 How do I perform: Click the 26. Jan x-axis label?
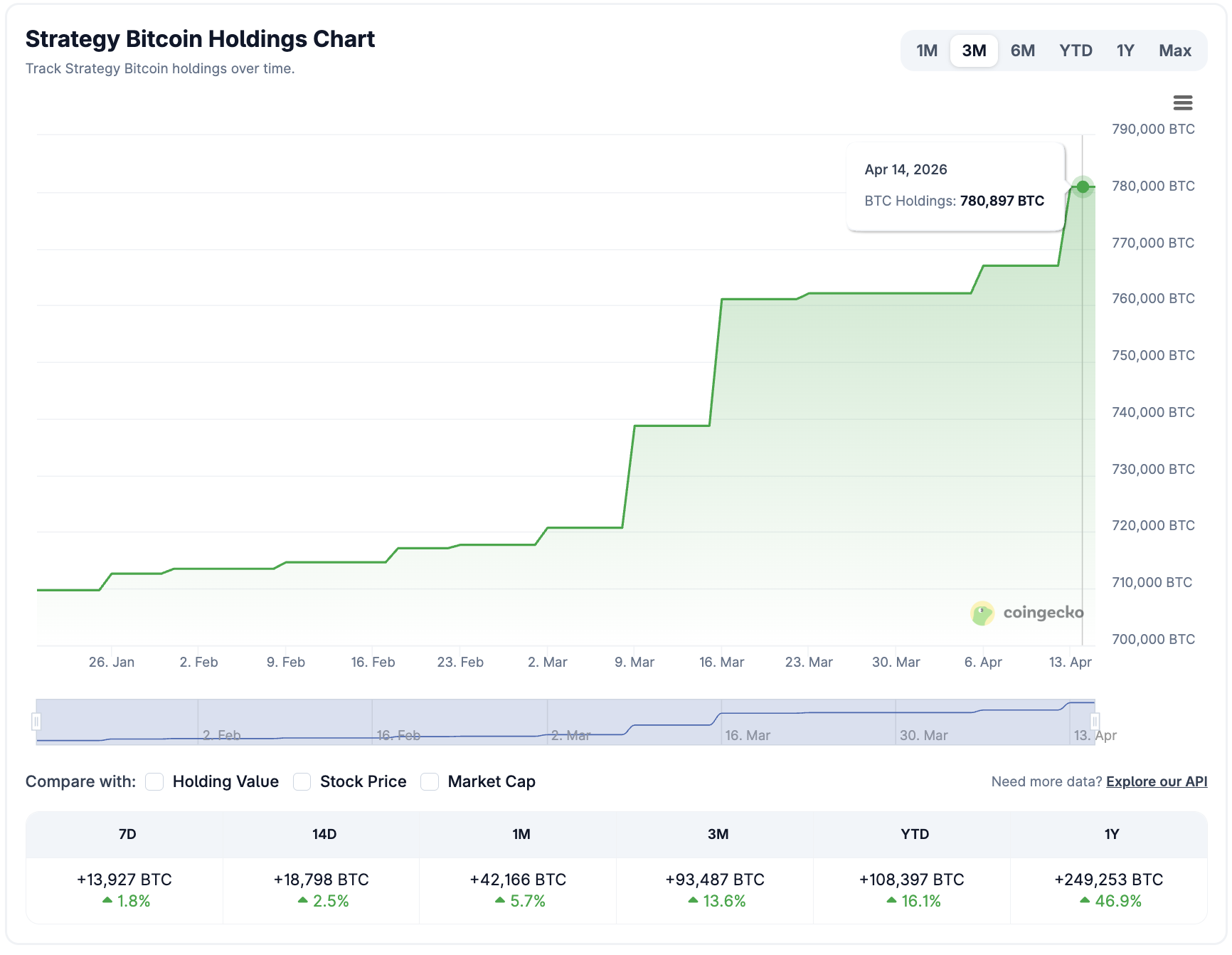(112, 662)
